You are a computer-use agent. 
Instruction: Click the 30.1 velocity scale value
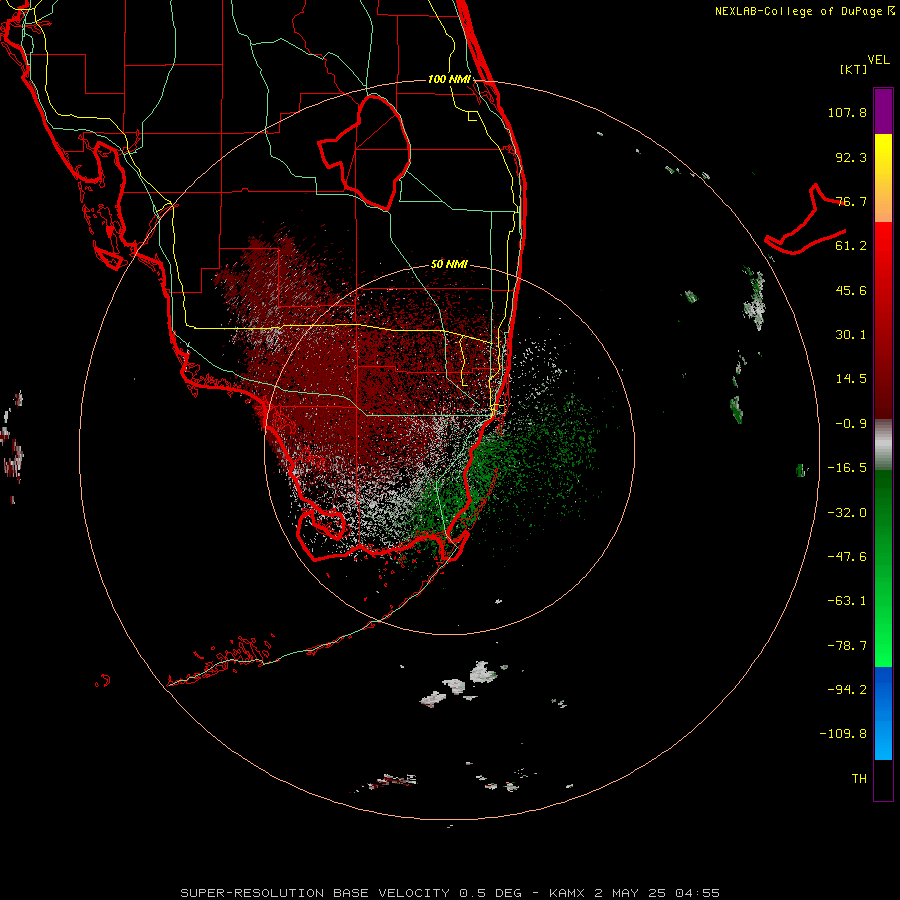pyautogui.click(x=851, y=335)
